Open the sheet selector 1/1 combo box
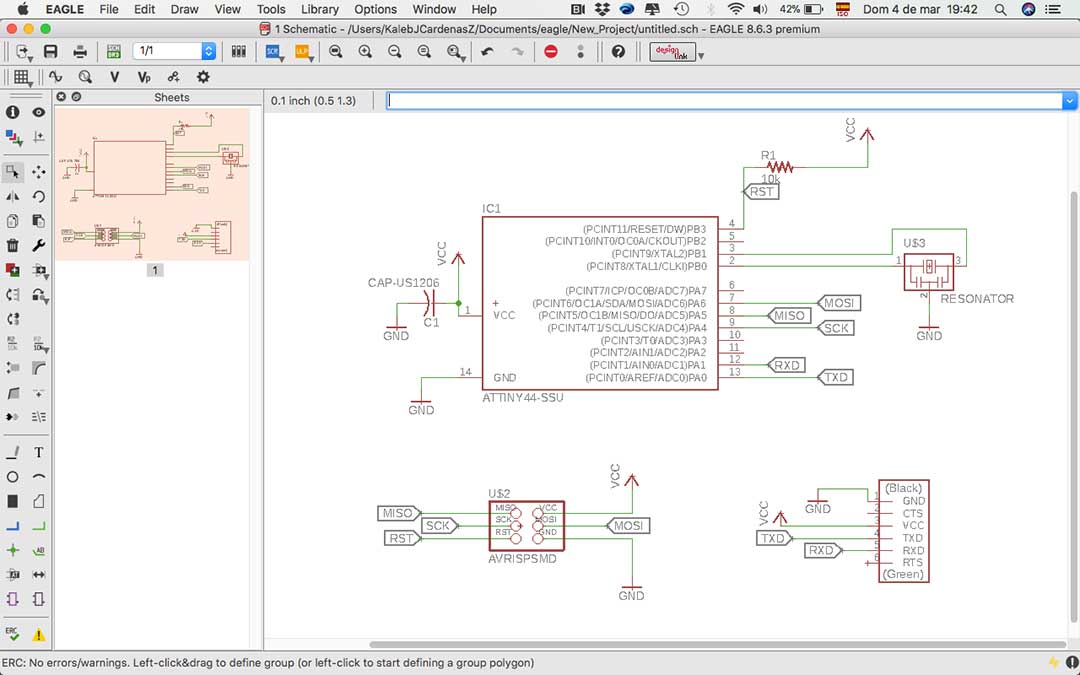The height and width of the screenshot is (675, 1080). [176, 51]
